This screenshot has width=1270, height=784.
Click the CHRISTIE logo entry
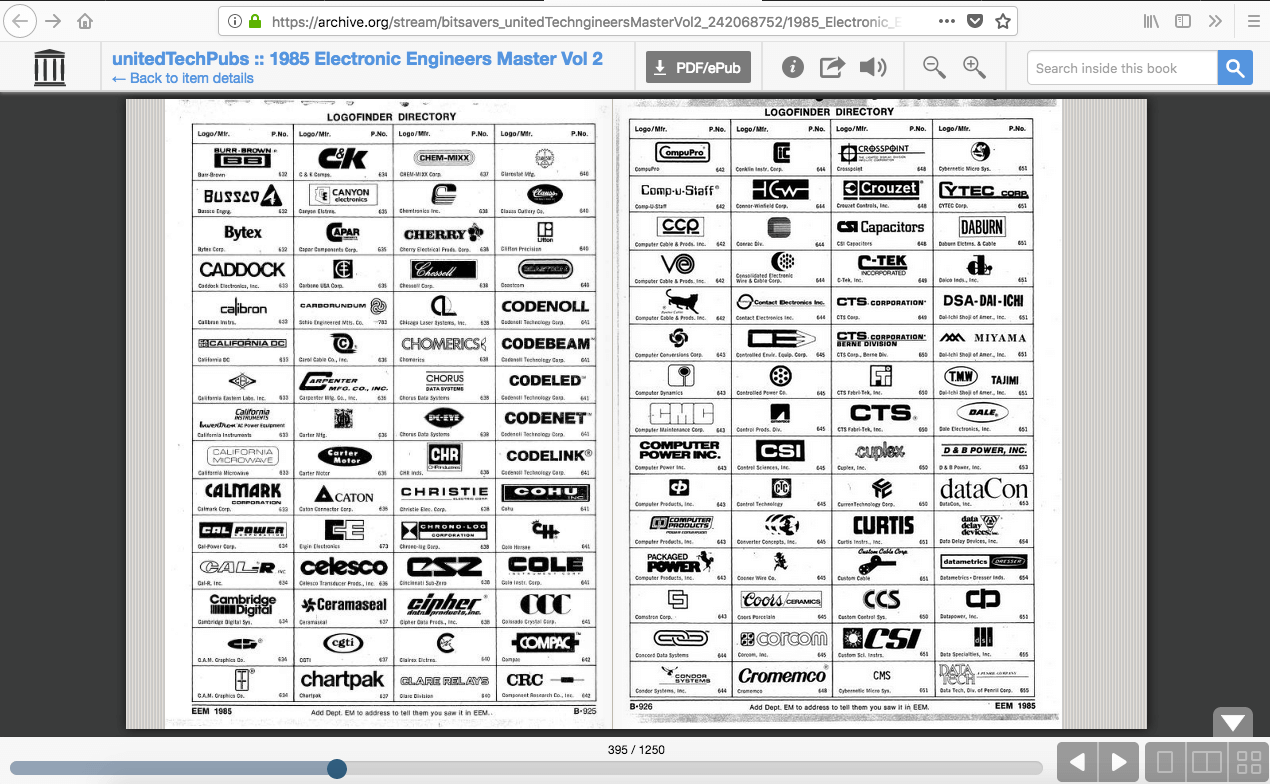coord(444,496)
